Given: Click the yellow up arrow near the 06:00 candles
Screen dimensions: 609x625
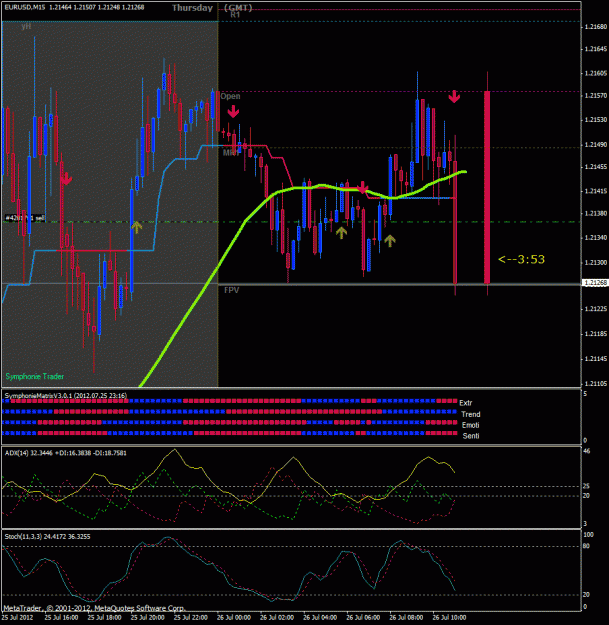Looking at the screenshot, I should tap(389, 241).
